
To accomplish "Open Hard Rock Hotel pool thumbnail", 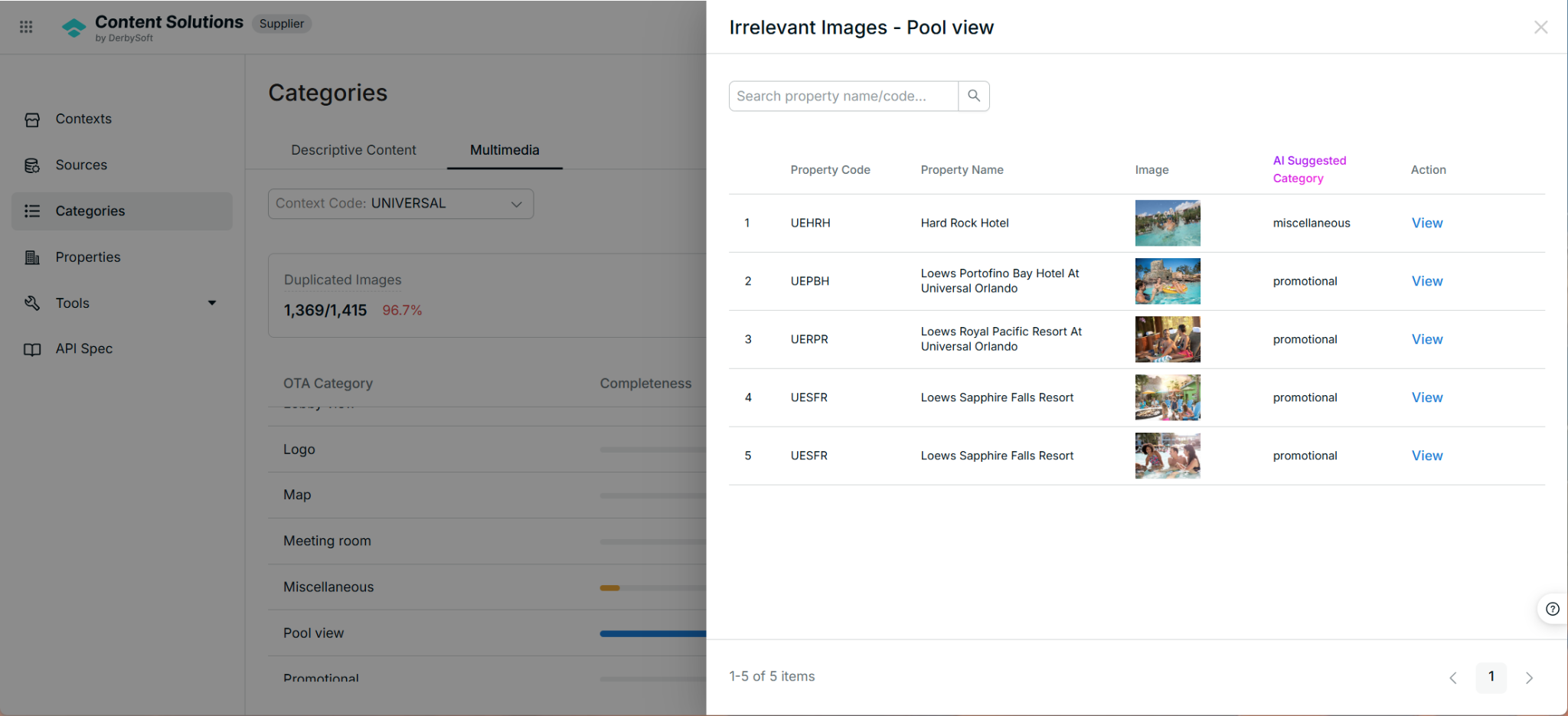I will [1168, 223].
